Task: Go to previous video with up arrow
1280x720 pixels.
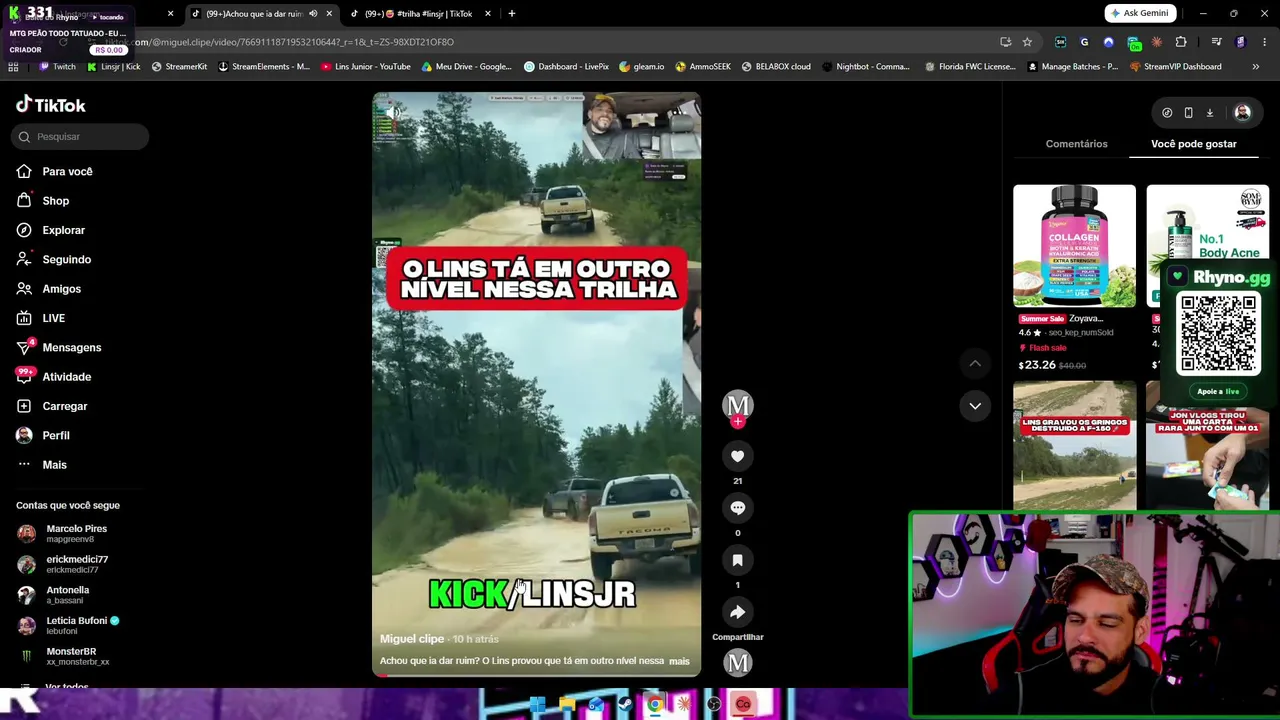Action: point(975,363)
